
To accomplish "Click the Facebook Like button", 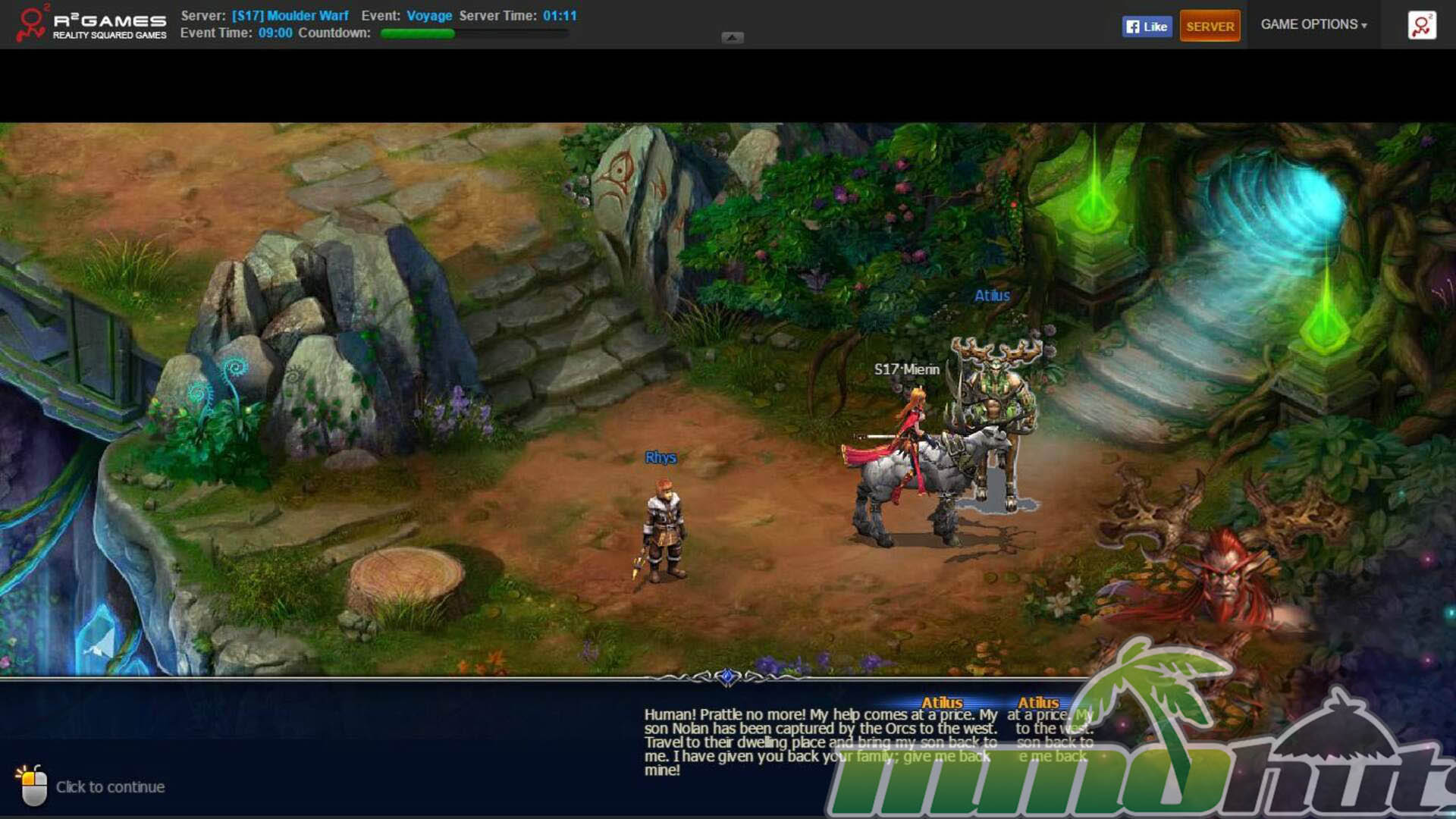I will (1147, 27).
